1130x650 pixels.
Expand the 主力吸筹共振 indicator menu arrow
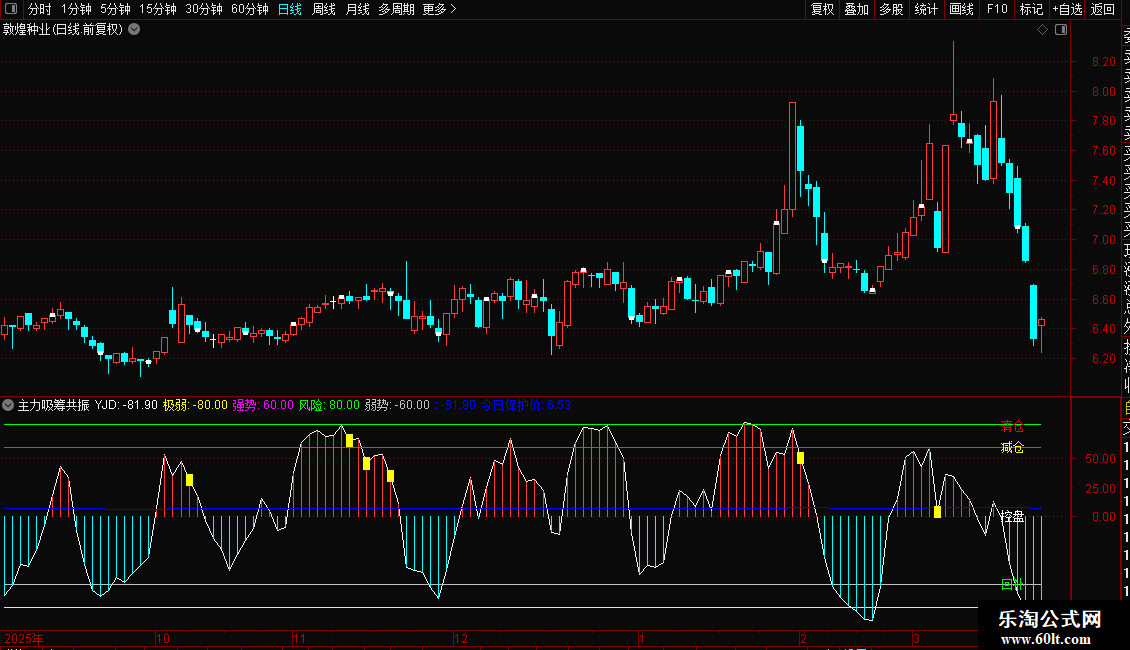tap(9, 405)
